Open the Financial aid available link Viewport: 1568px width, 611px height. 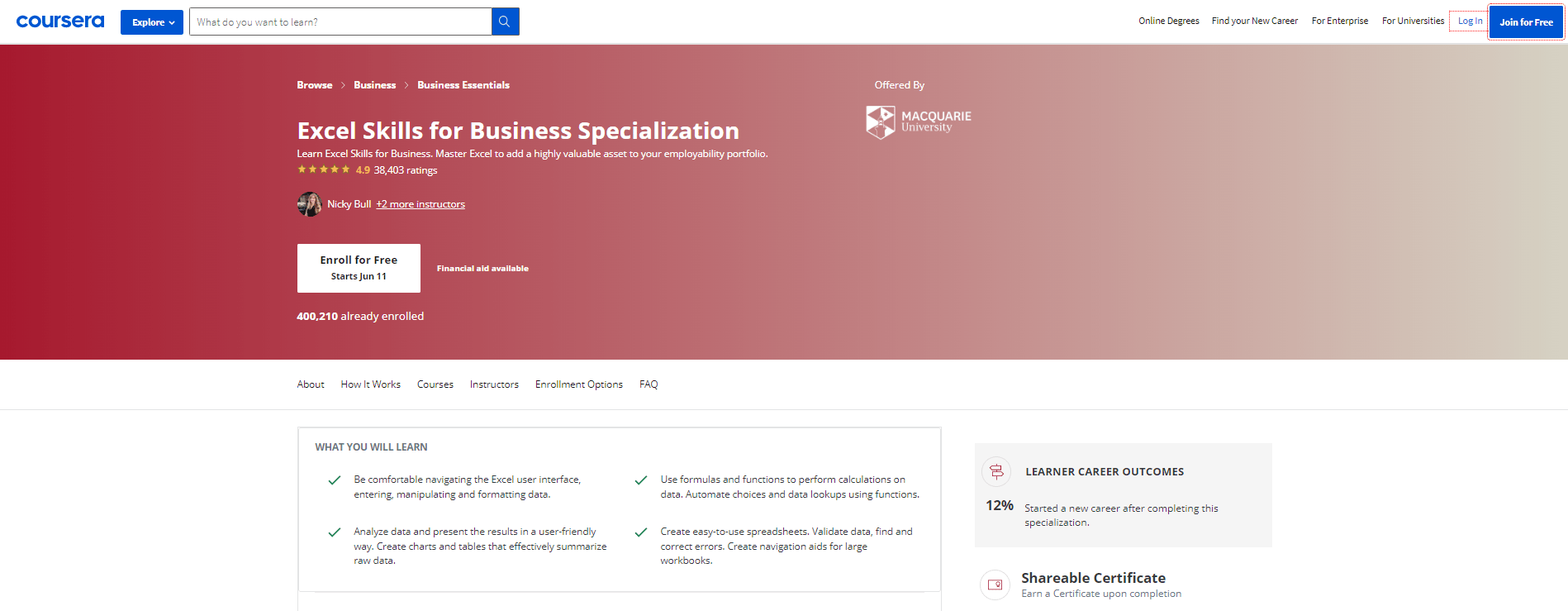coord(482,268)
